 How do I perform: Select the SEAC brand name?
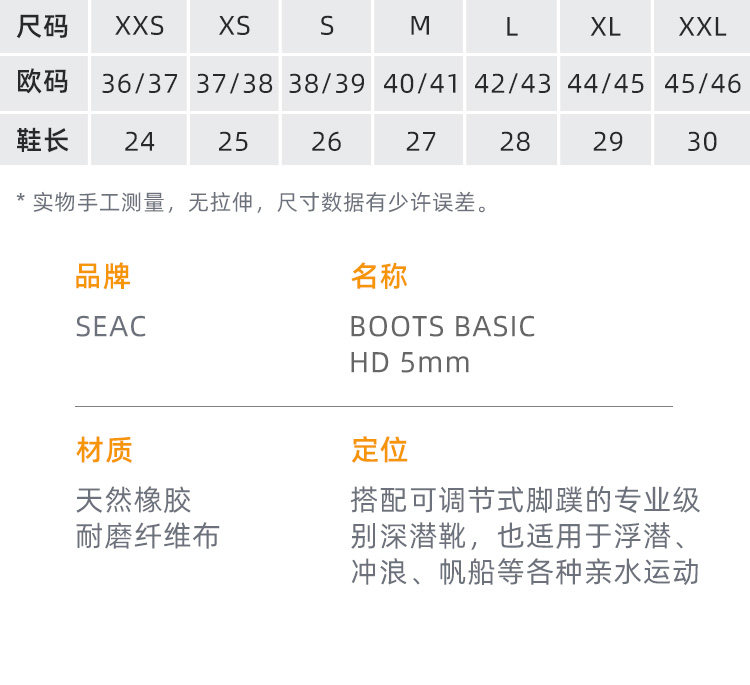coord(111,327)
